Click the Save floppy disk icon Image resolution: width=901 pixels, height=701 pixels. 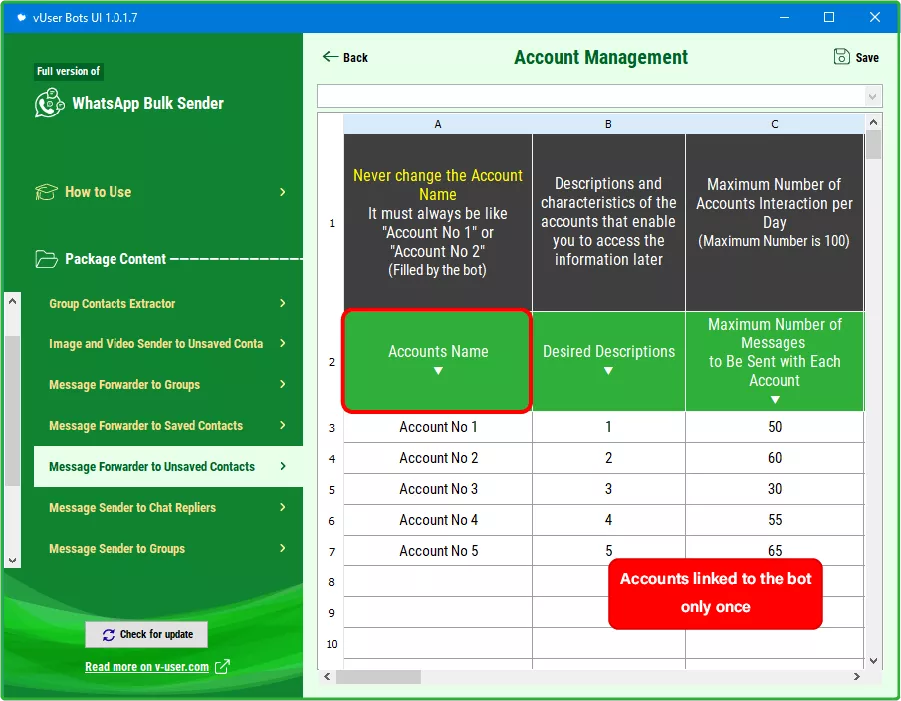point(841,56)
